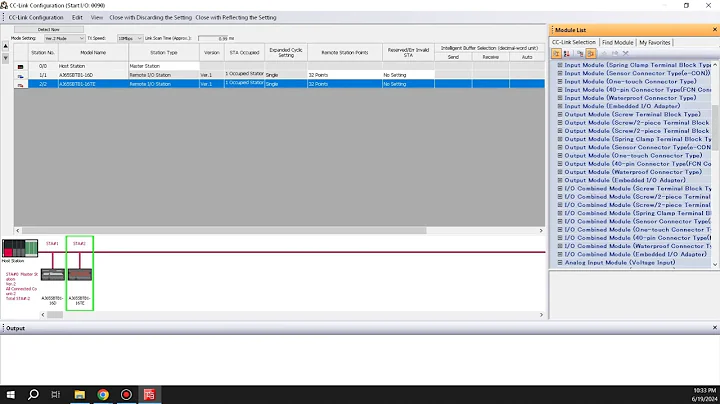Open the Edit menu

(x=77, y=17)
